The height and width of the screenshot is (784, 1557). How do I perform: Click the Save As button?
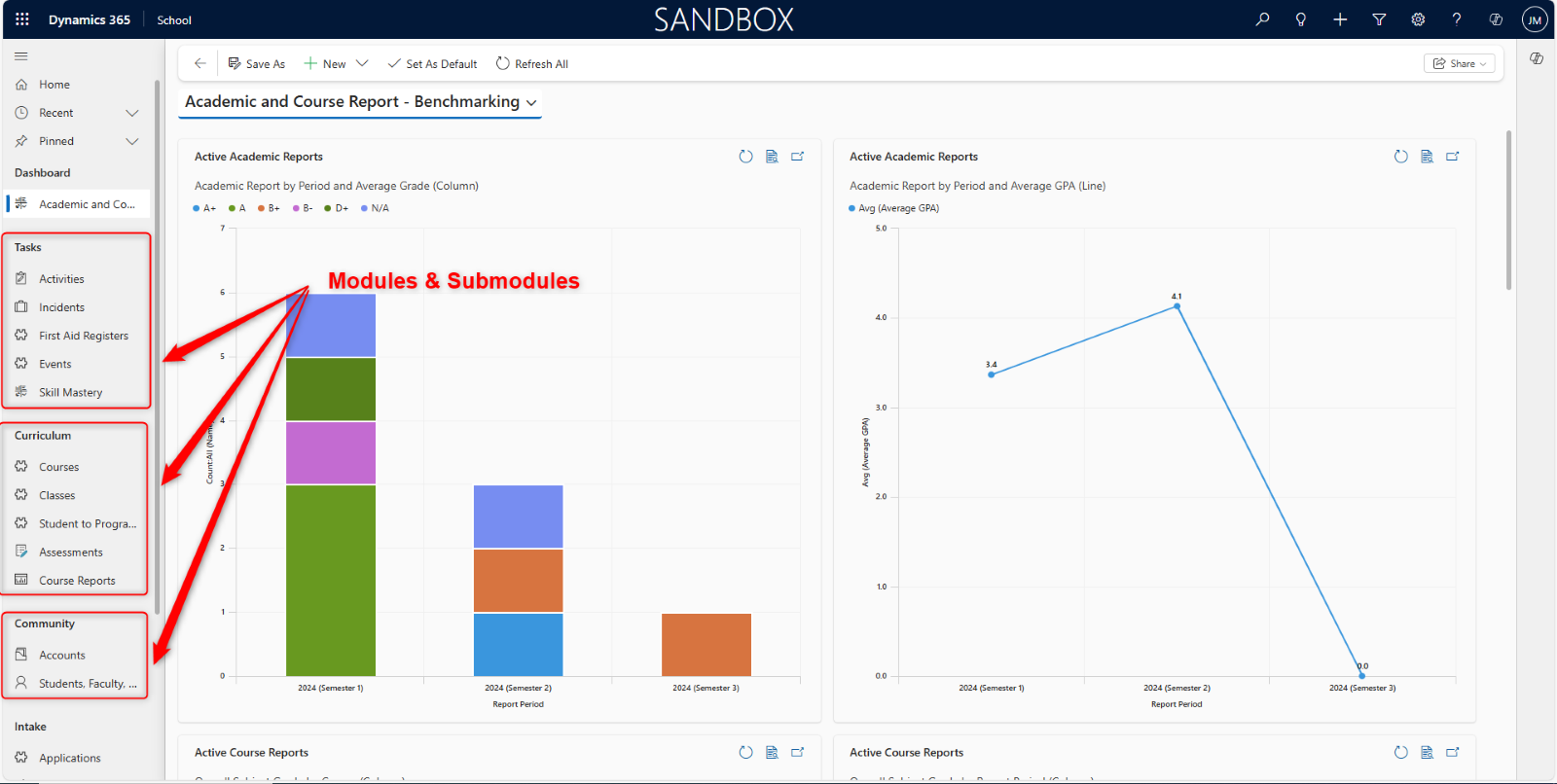[257, 64]
